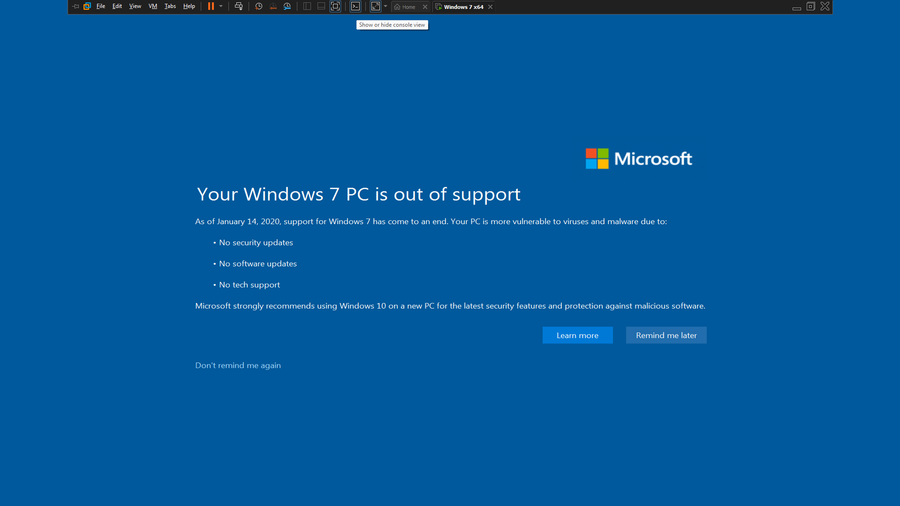The height and width of the screenshot is (506, 900).
Task: Click the Don't remind me again link
Action: [x=238, y=365]
